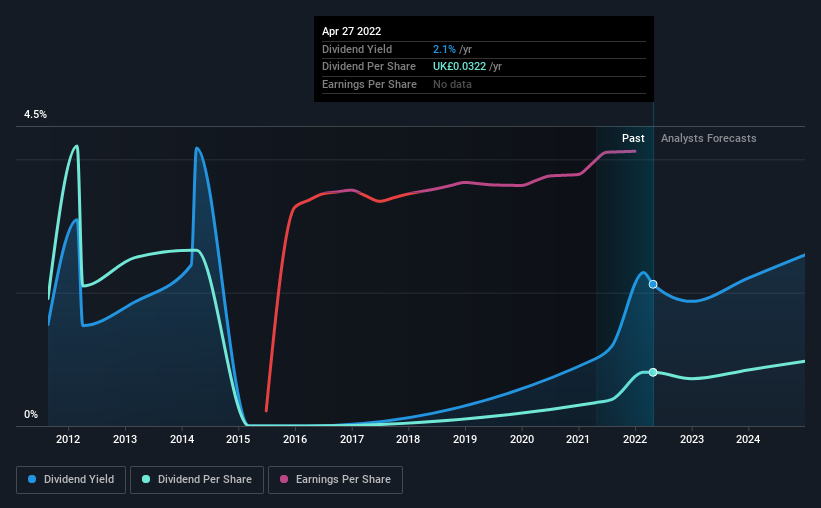This screenshot has width=821, height=508.
Task: Click the teal Dividend Per Share legend dot
Action: 146,479
